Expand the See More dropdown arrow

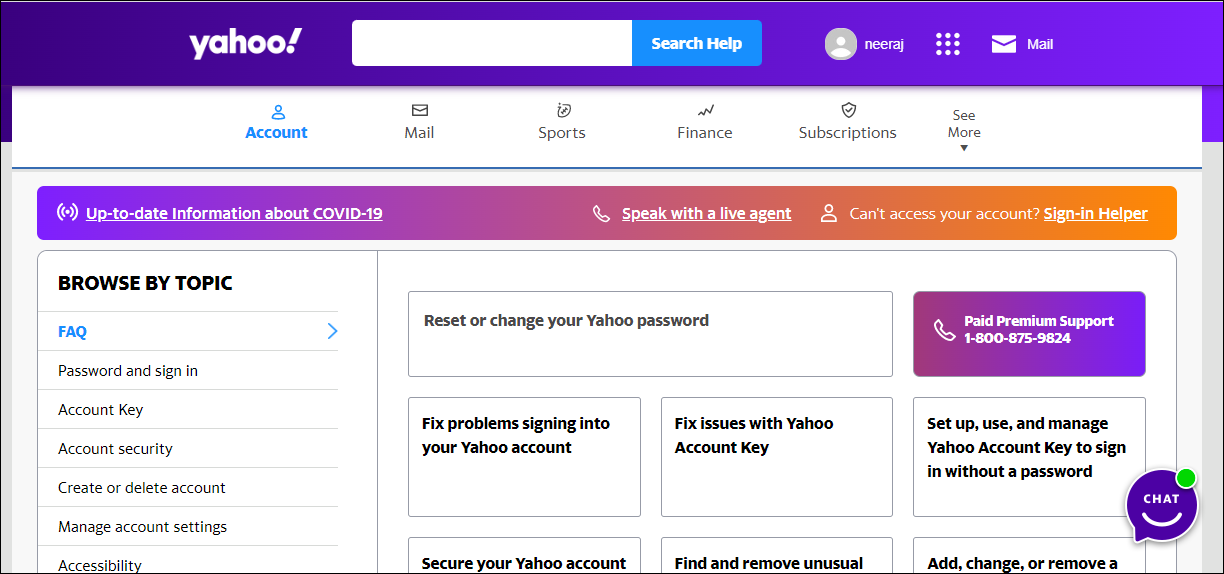pyautogui.click(x=964, y=149)
